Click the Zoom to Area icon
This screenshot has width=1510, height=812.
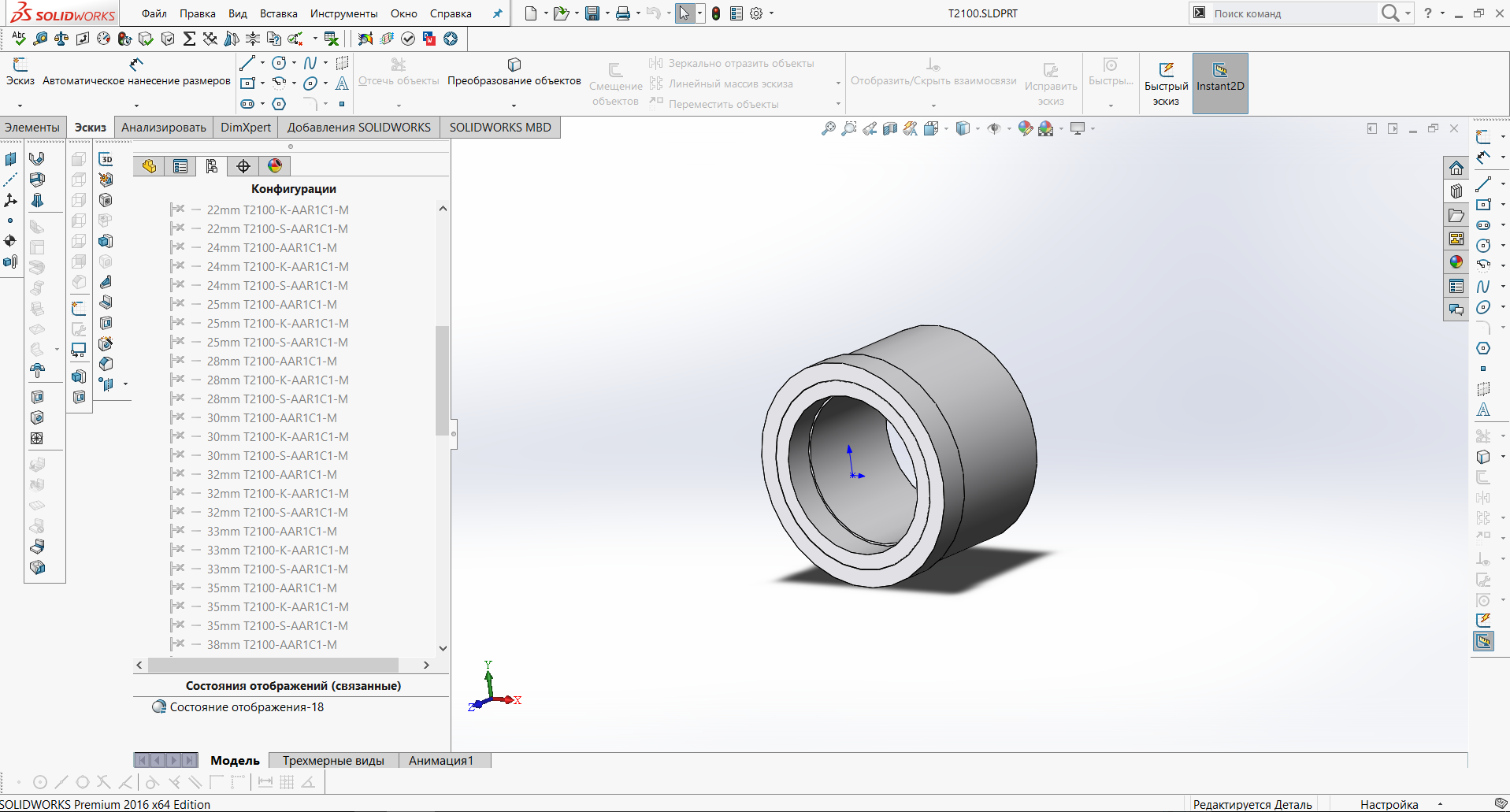click(848, 128)
